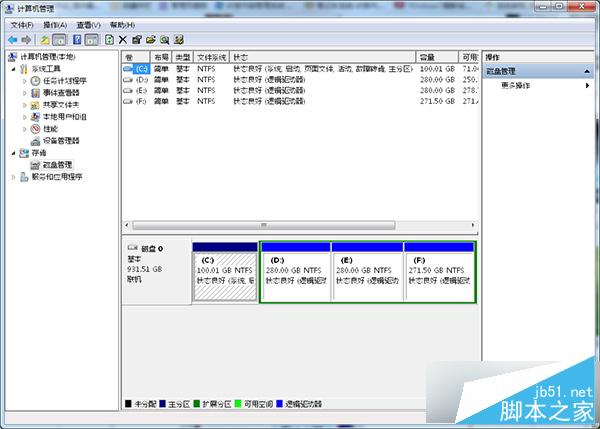The height and width of the screenshot is (429, 600).
Task: Select 计算机管理(本地) root node
Action: tap(48, 57)
